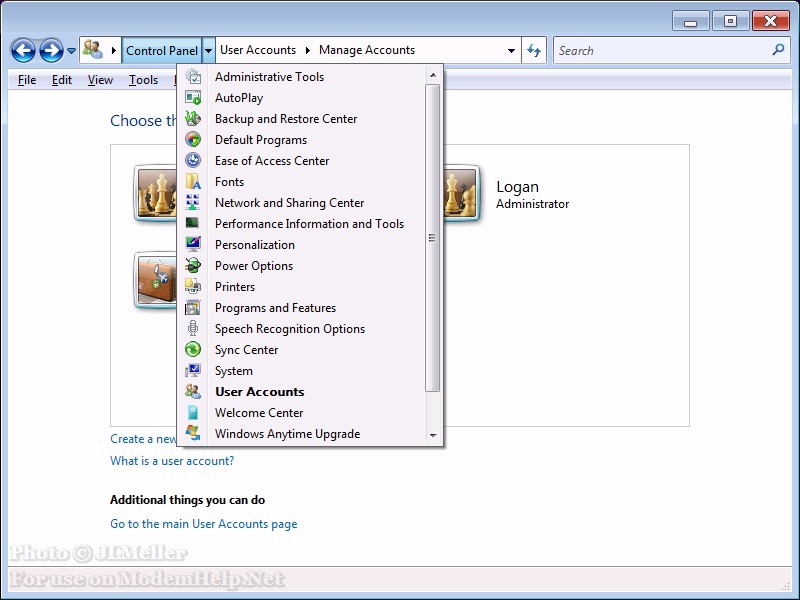Click the Fonts folder icon
800x600 pixels.
(x=193, y=181)
